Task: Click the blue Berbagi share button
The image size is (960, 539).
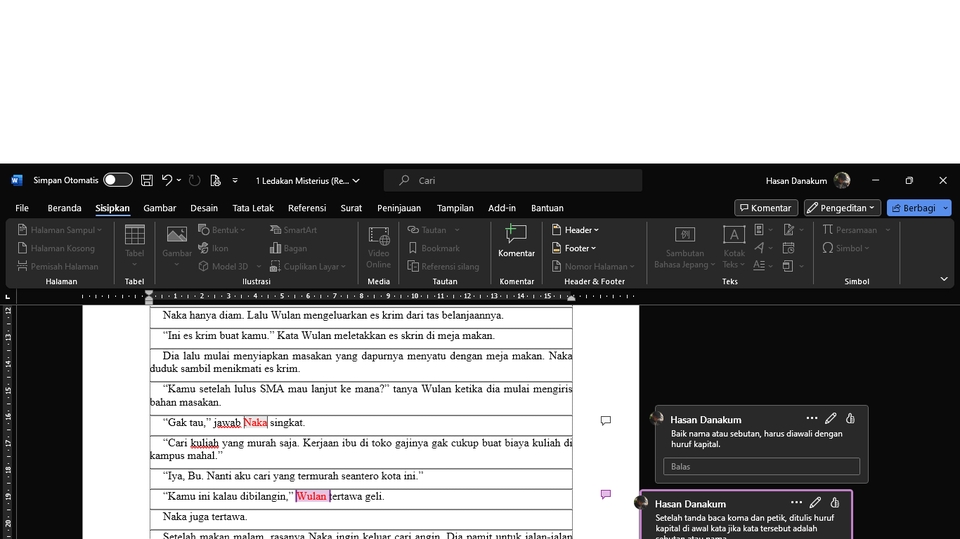Action: click(x=913, y=208)
